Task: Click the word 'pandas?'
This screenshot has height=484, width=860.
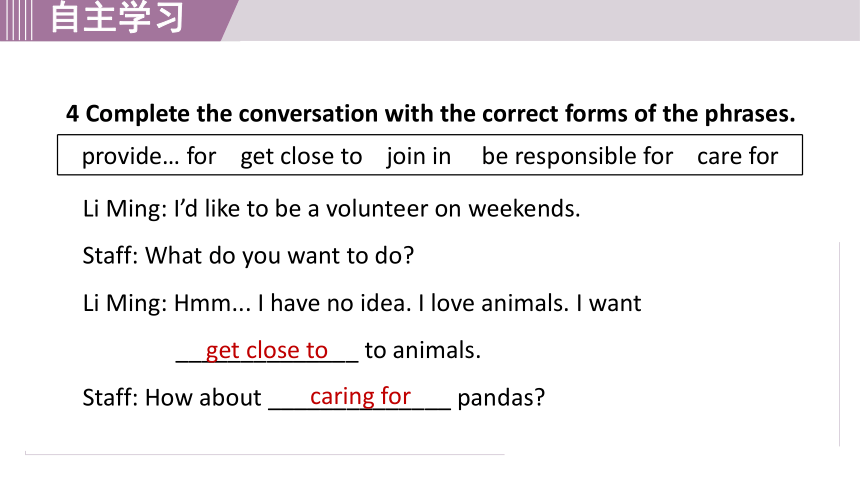Action: point(501,398)
